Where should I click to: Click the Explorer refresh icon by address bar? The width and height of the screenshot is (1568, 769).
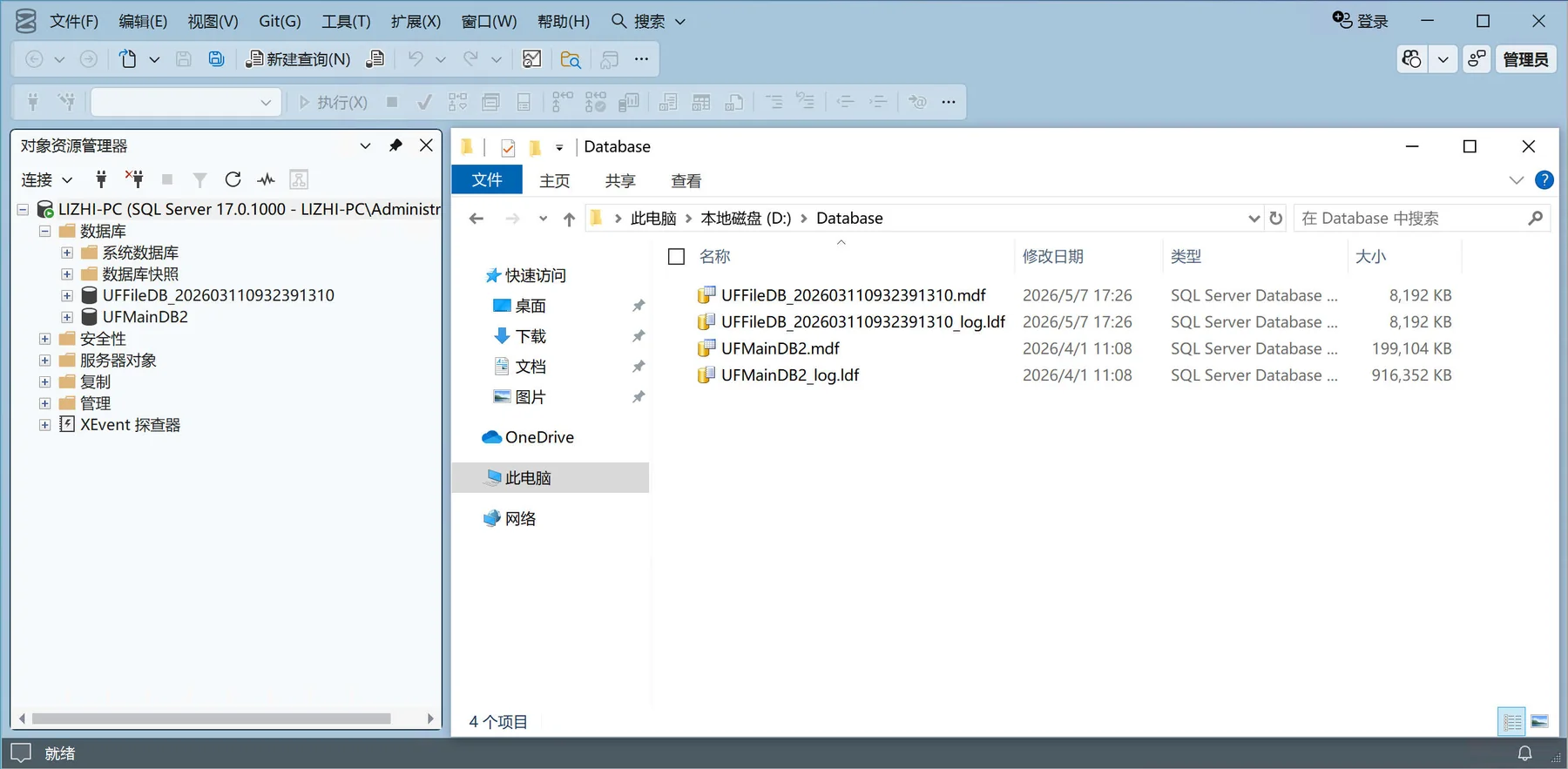point(1276,219)
